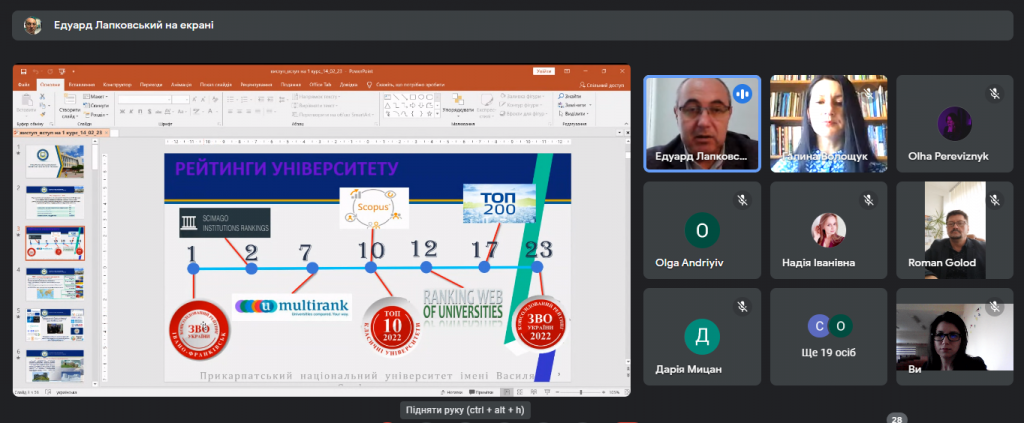Screen dimensions: 1024x423
Task: Open the font name combo box
Action: click(142, 99)
